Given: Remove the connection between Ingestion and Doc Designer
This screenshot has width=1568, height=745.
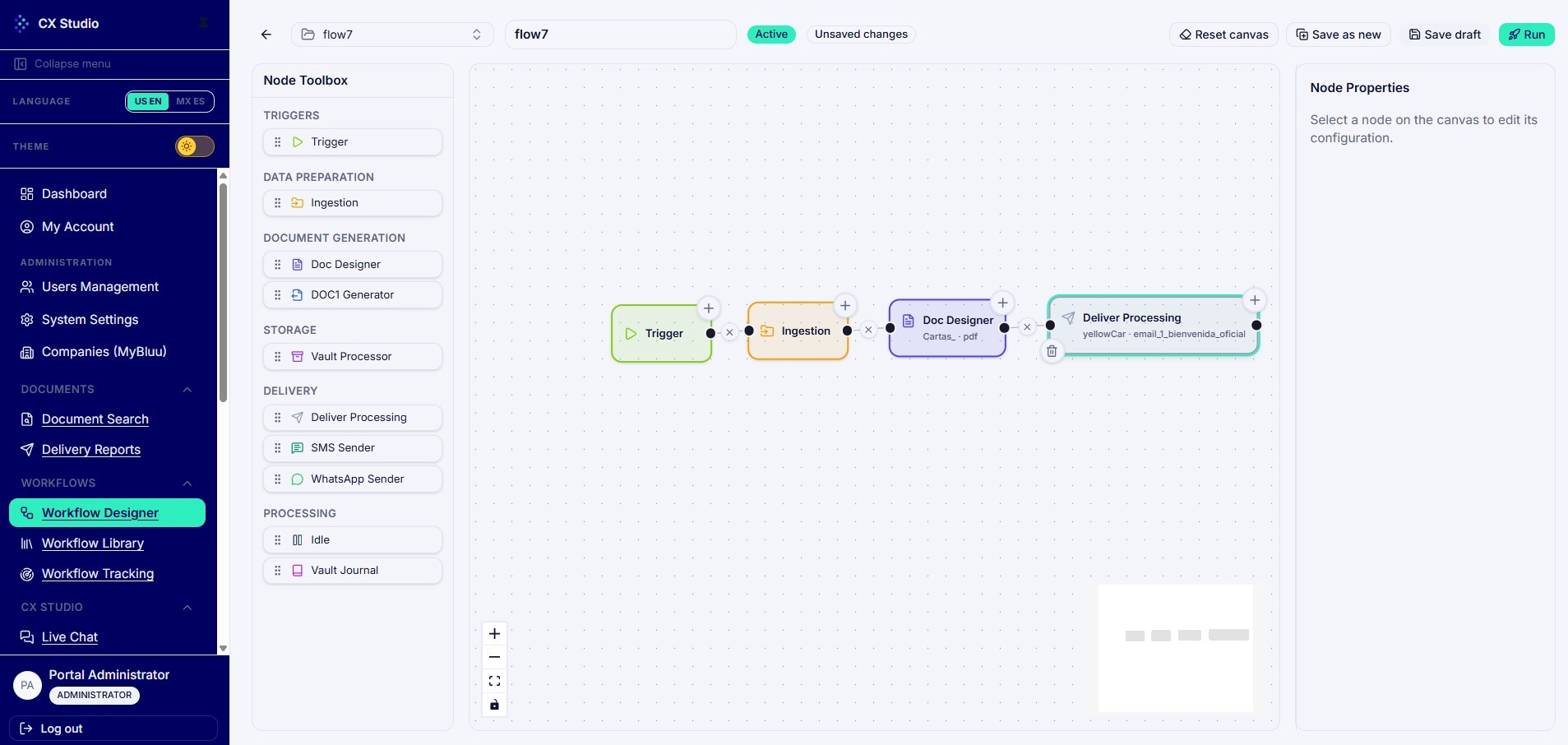Looking at the screenshot, I should [868, 330].
